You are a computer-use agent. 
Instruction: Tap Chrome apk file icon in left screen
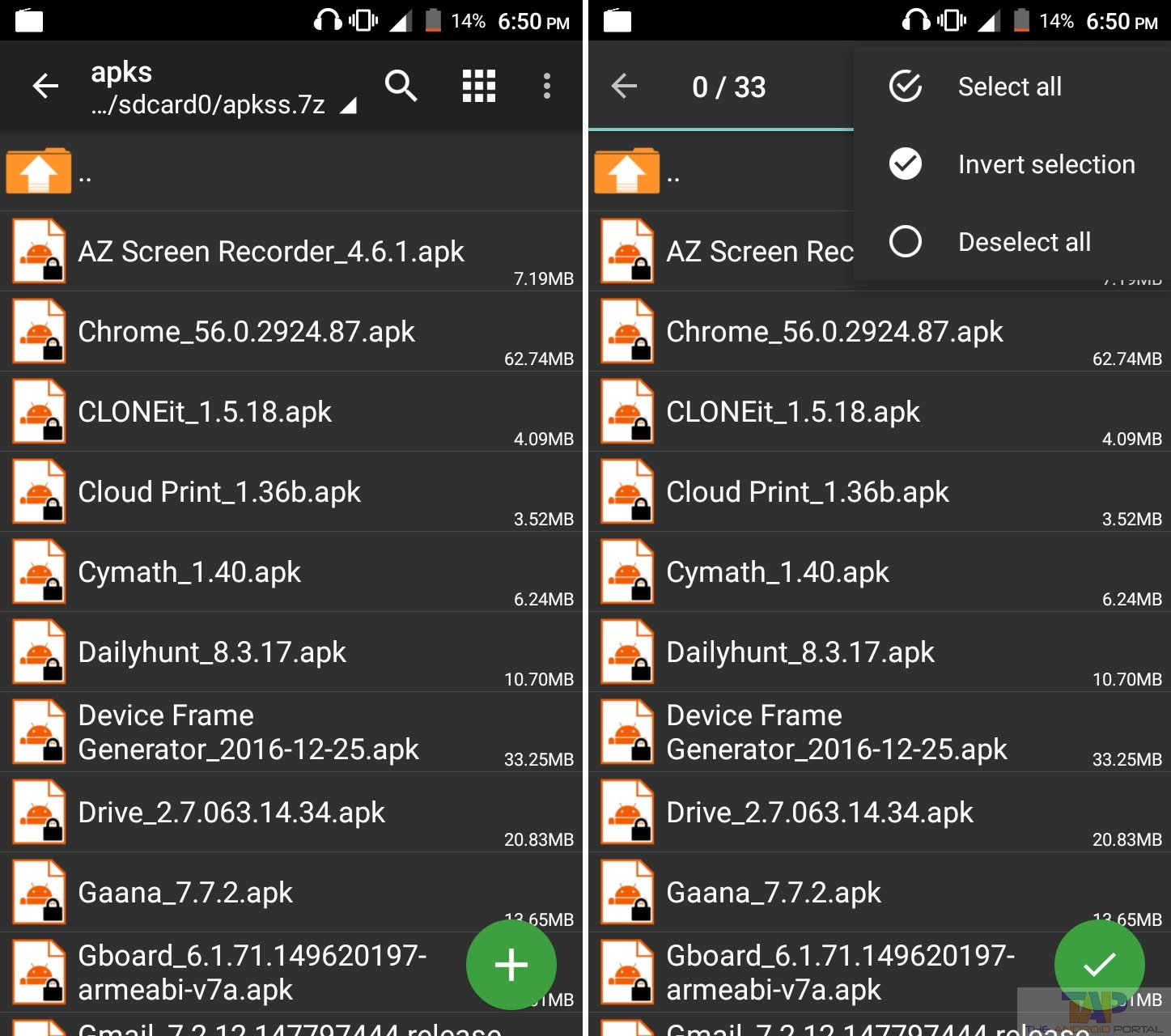[39, 331]
